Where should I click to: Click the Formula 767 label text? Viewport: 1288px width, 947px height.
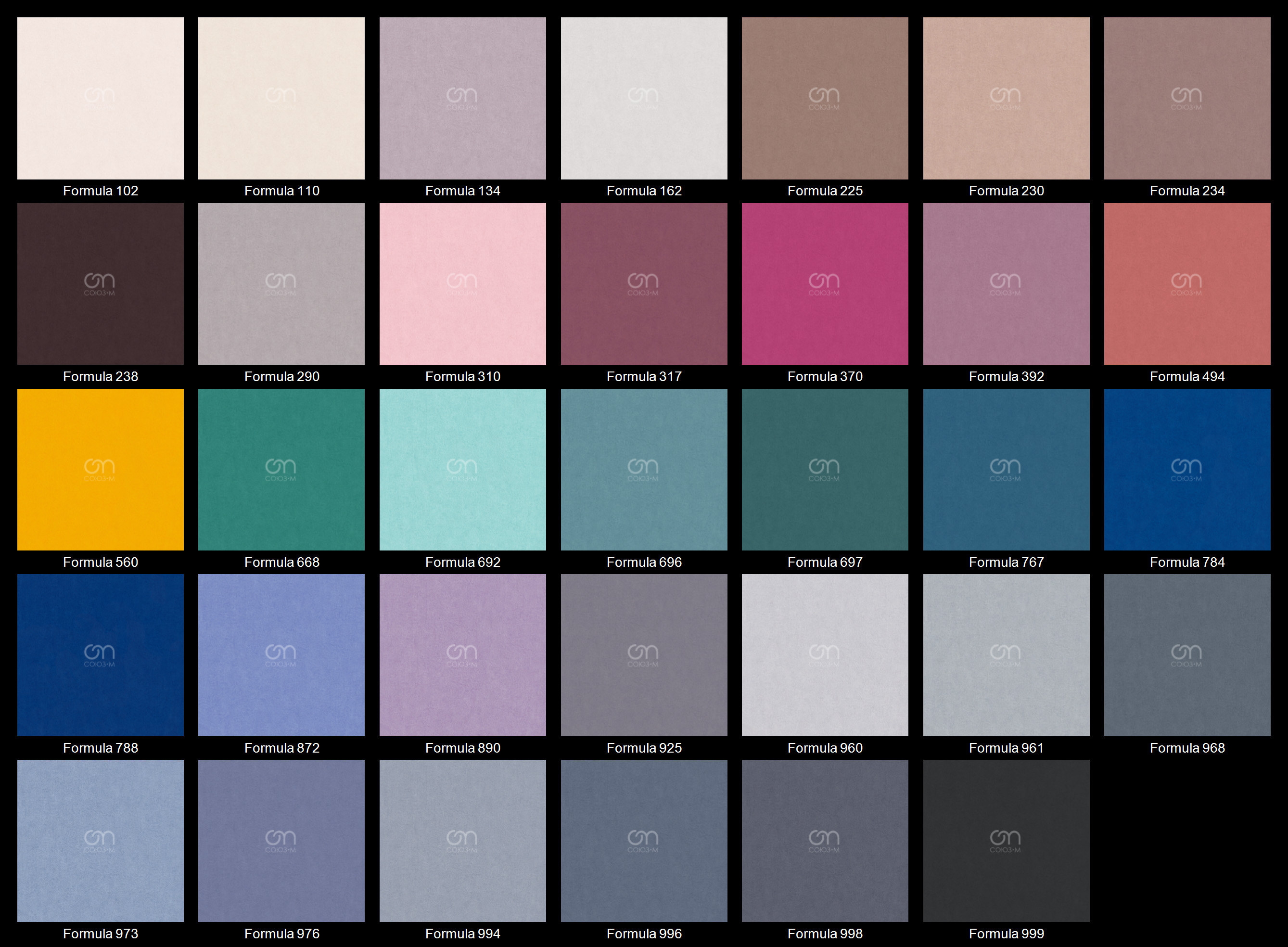tap(1006, 563)
